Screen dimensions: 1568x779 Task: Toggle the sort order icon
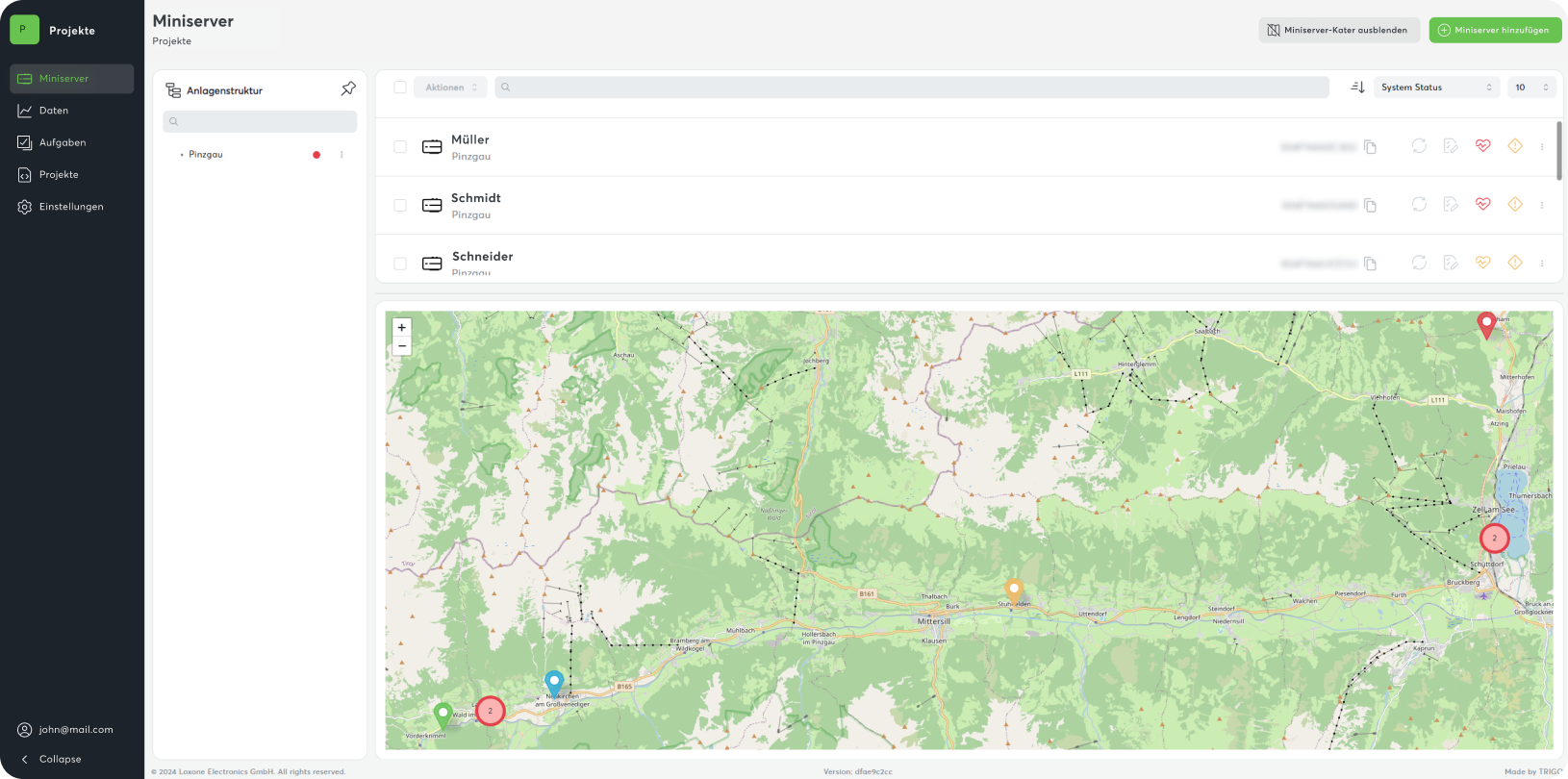tap(1357, 88)
